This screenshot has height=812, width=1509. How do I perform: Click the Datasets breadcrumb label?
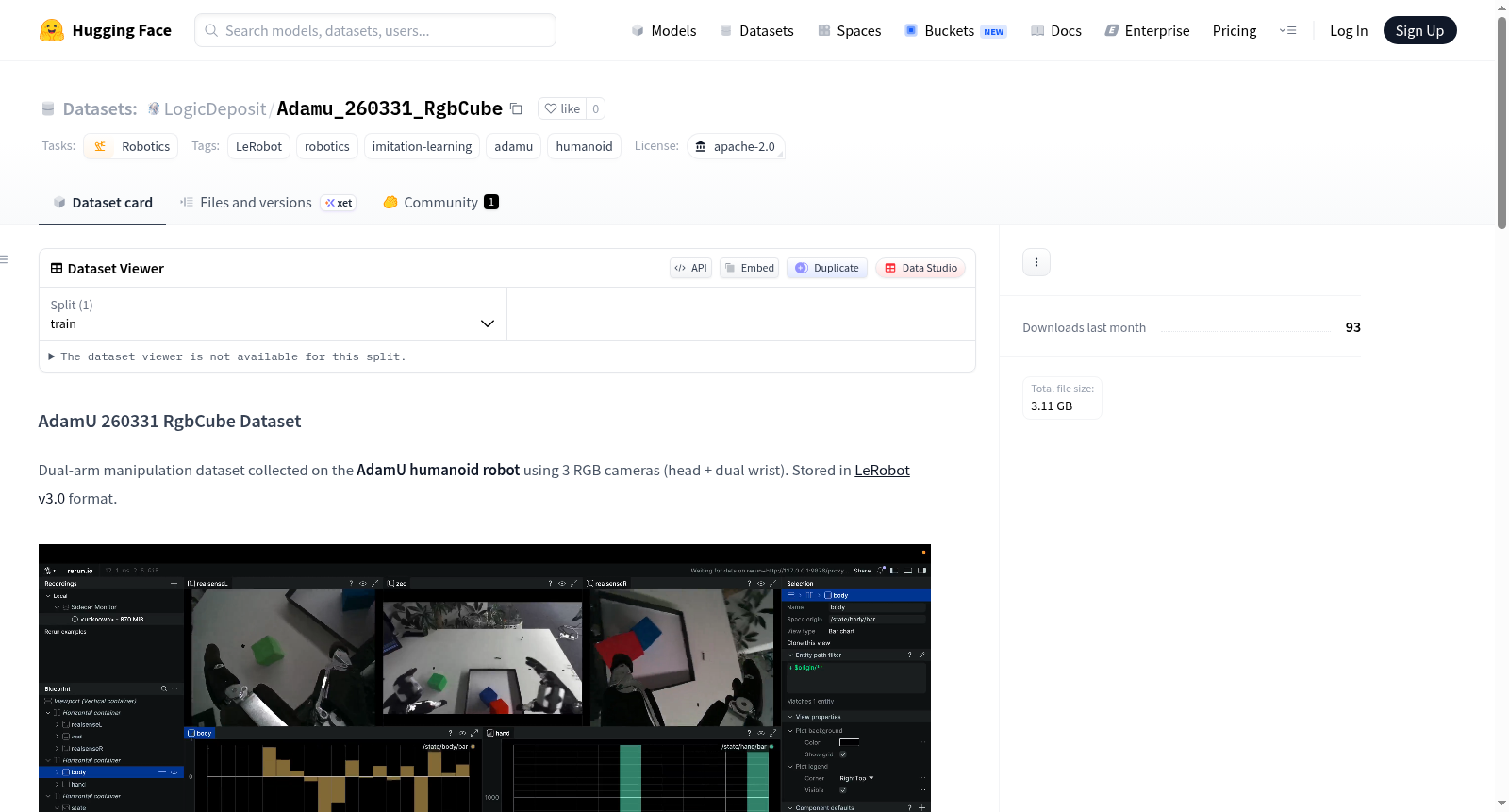click(100, 108)
